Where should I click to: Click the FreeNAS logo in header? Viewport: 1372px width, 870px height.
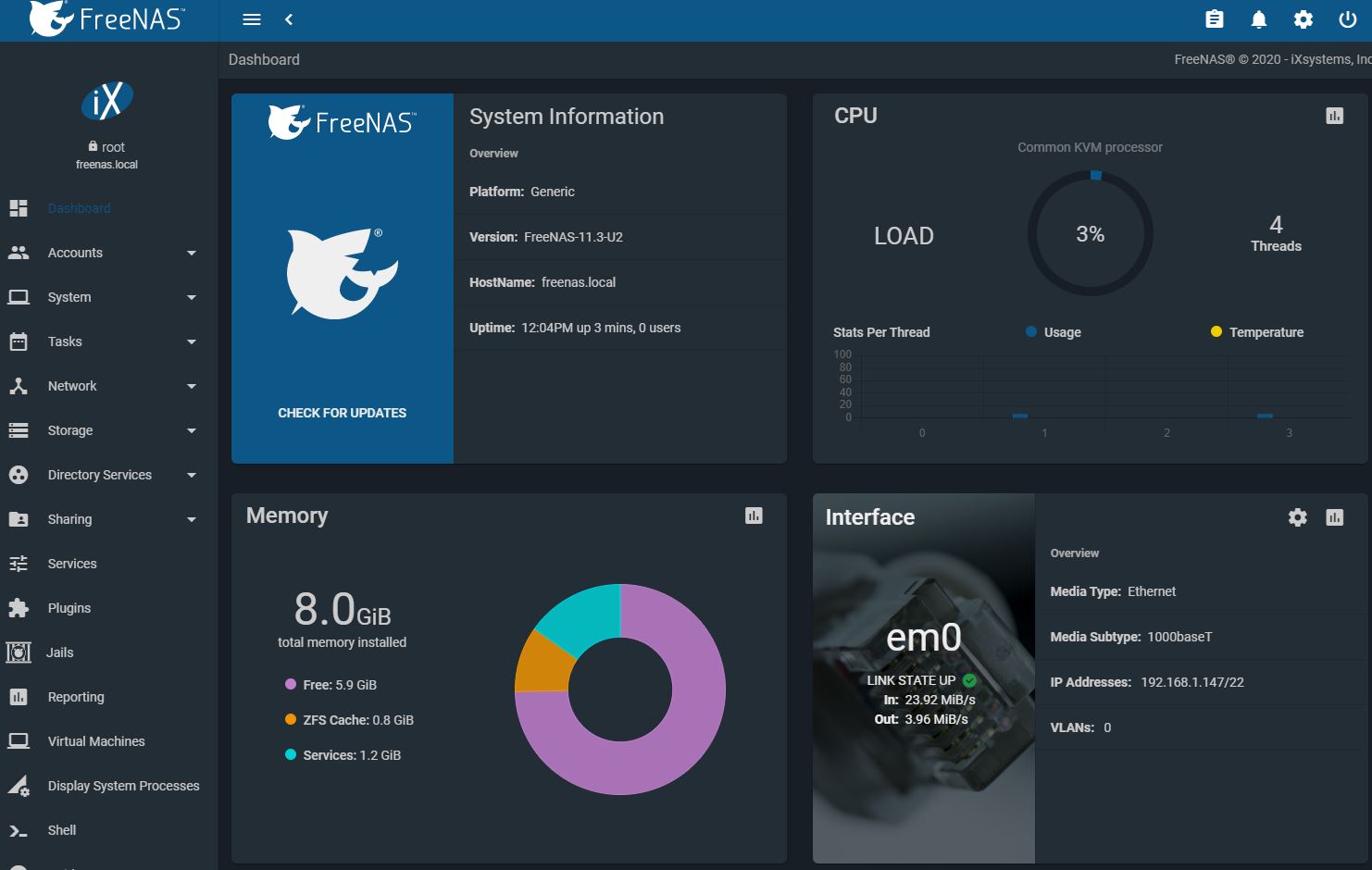107,19
